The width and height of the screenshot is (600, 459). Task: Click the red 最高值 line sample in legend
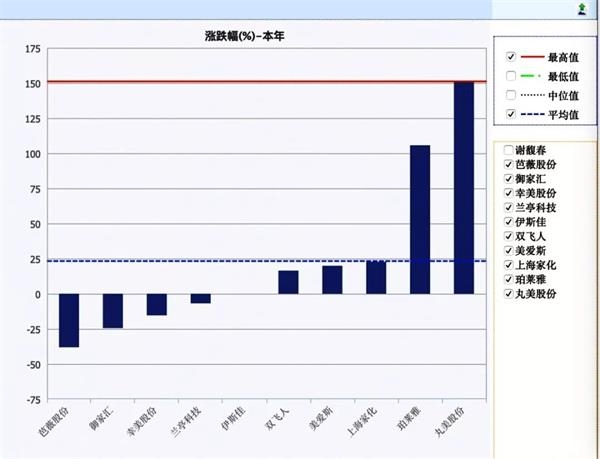click(532, 57)
